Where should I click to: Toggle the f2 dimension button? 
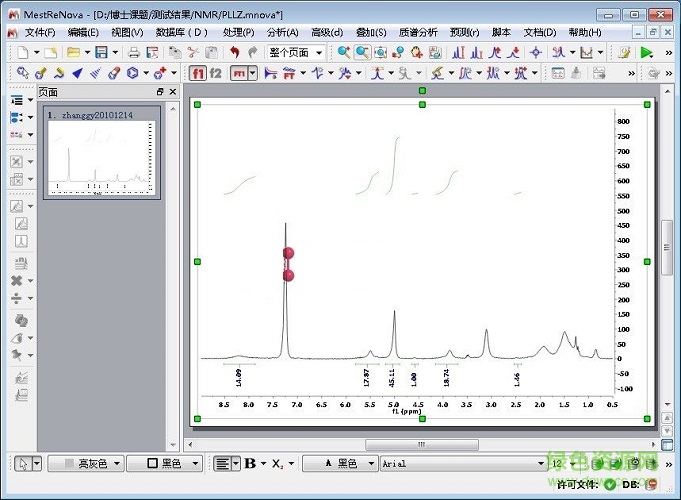tap(215, 73)
